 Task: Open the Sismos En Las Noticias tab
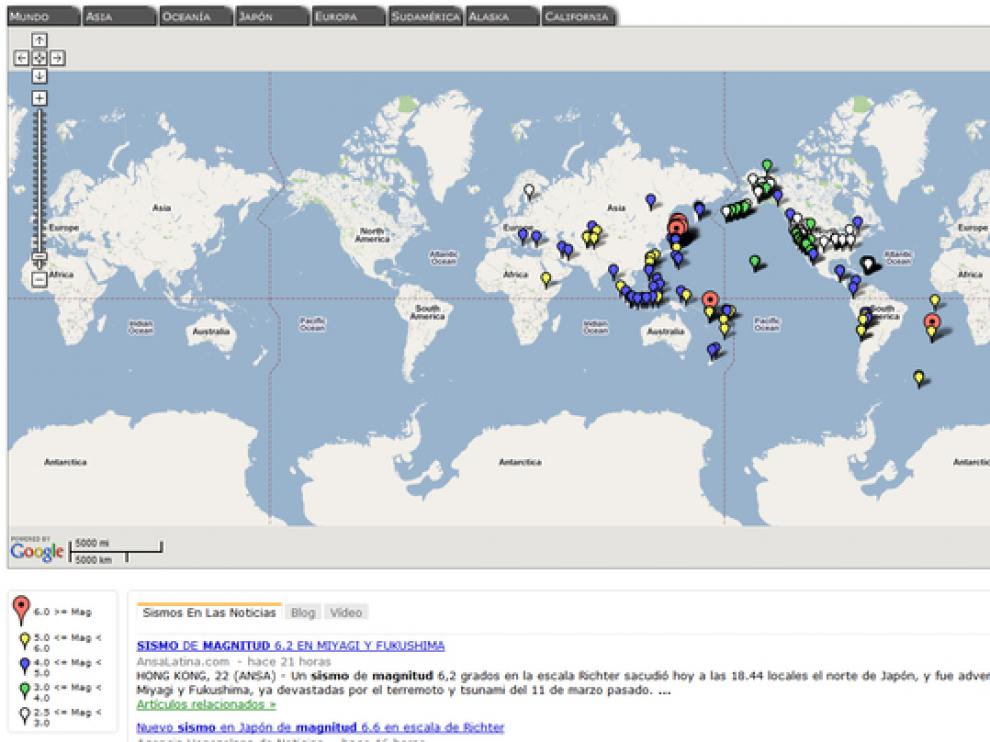pyautogui.click(x=209, y=613)
